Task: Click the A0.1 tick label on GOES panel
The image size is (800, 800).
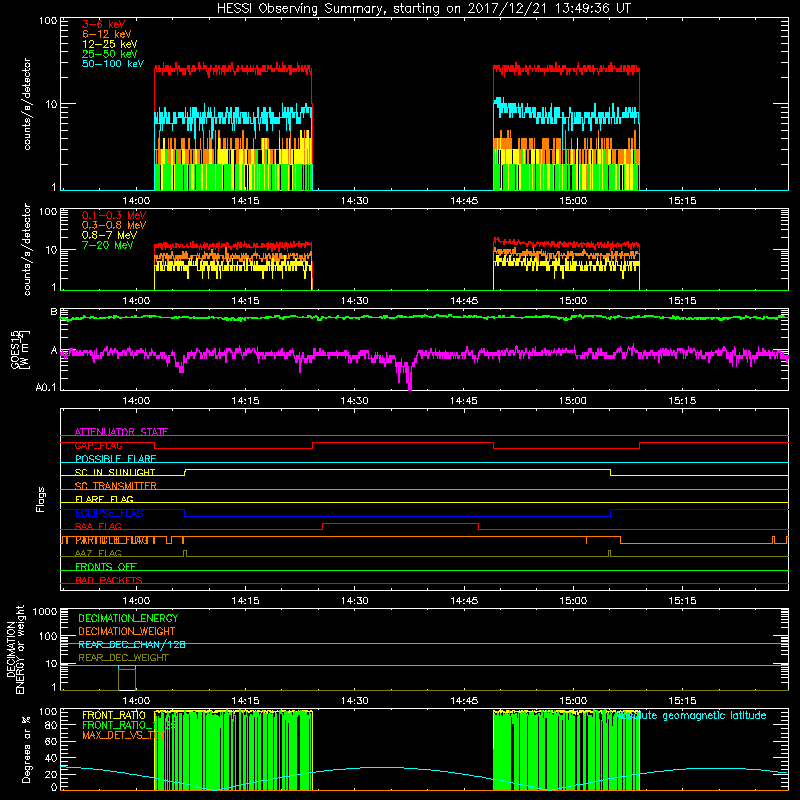Action: click(x=45, y=388)
